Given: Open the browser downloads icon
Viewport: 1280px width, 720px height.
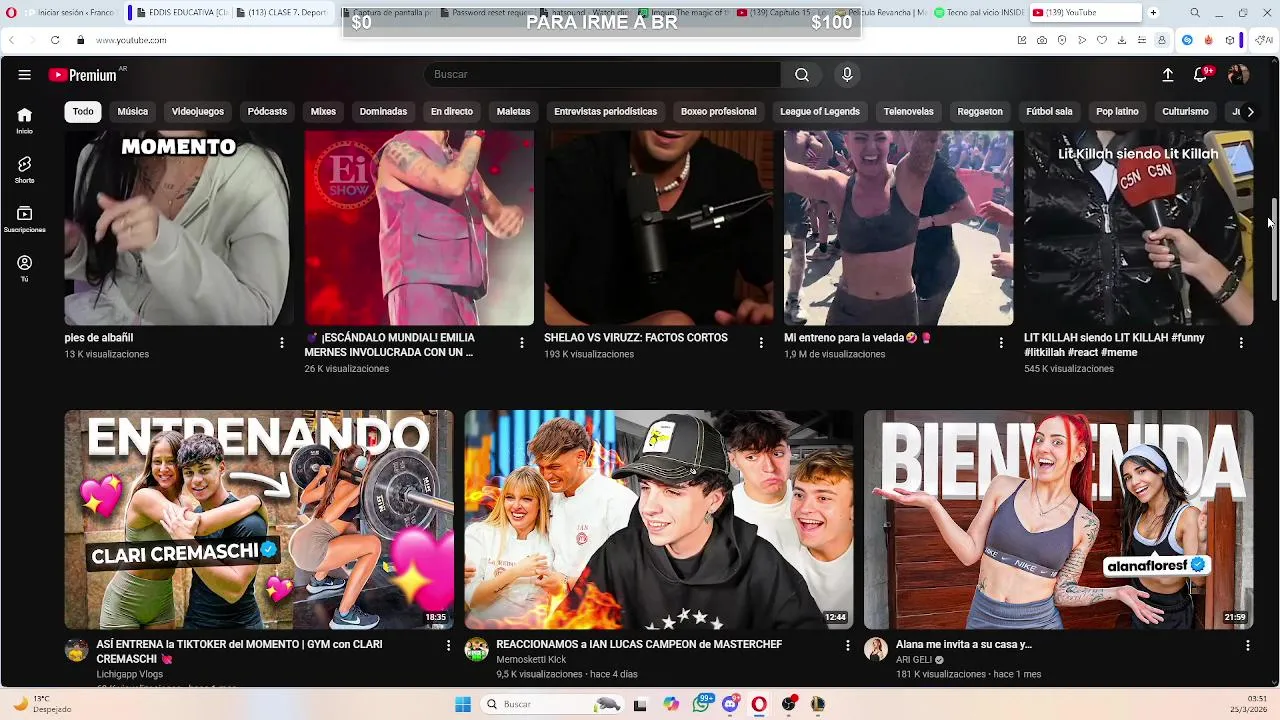Looking at the screenshot, I should click(x=1122, y=40).
